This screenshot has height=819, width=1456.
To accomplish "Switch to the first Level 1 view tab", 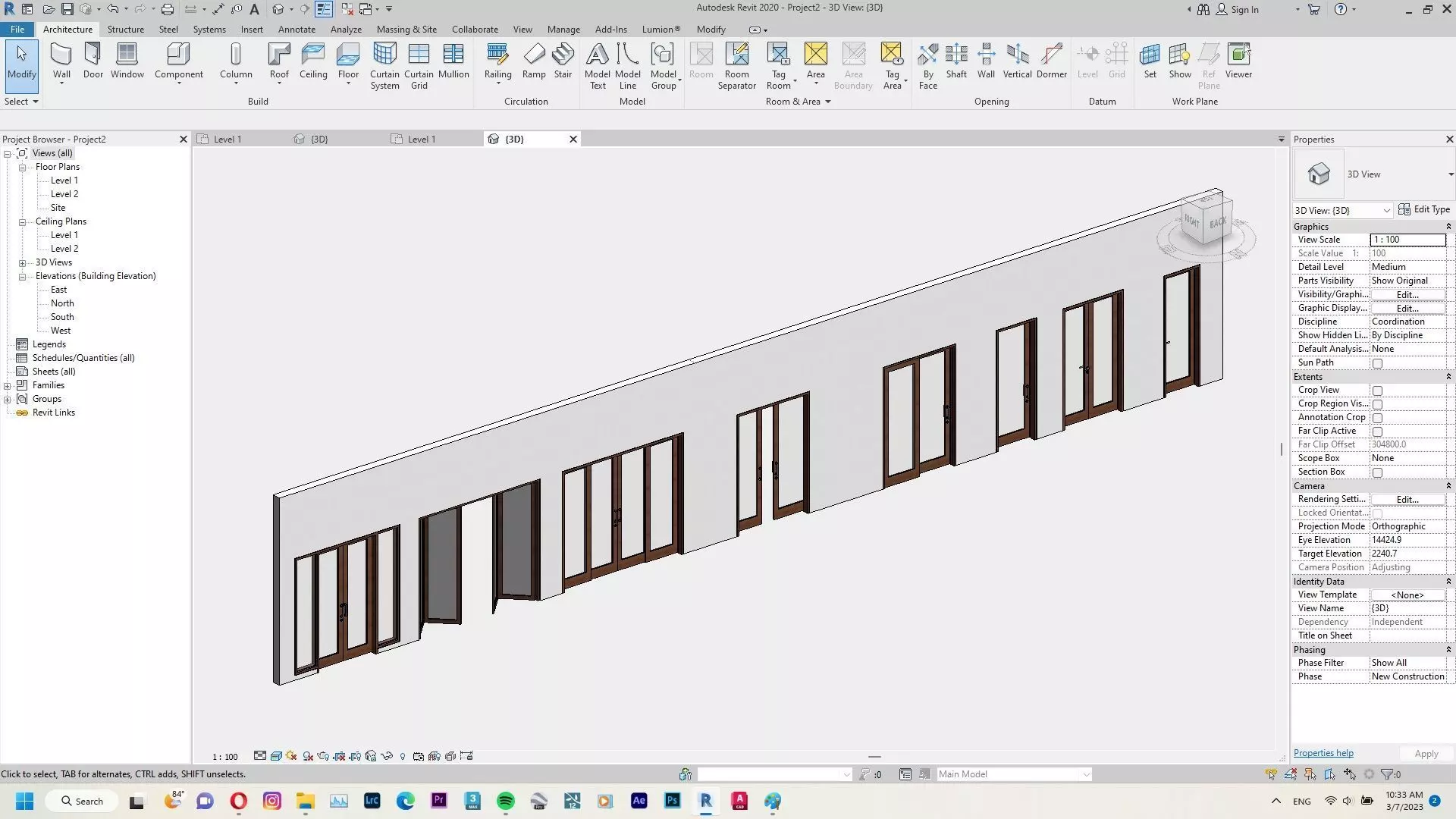I will click(227, 140).
